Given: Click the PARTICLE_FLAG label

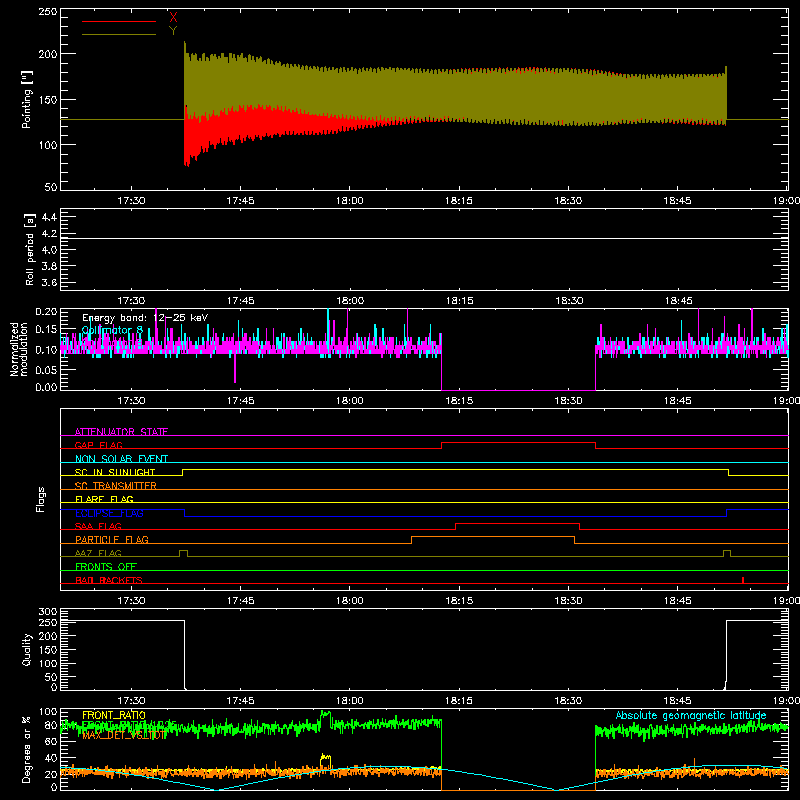Looking at the screenshot, I should click(112, 539).
